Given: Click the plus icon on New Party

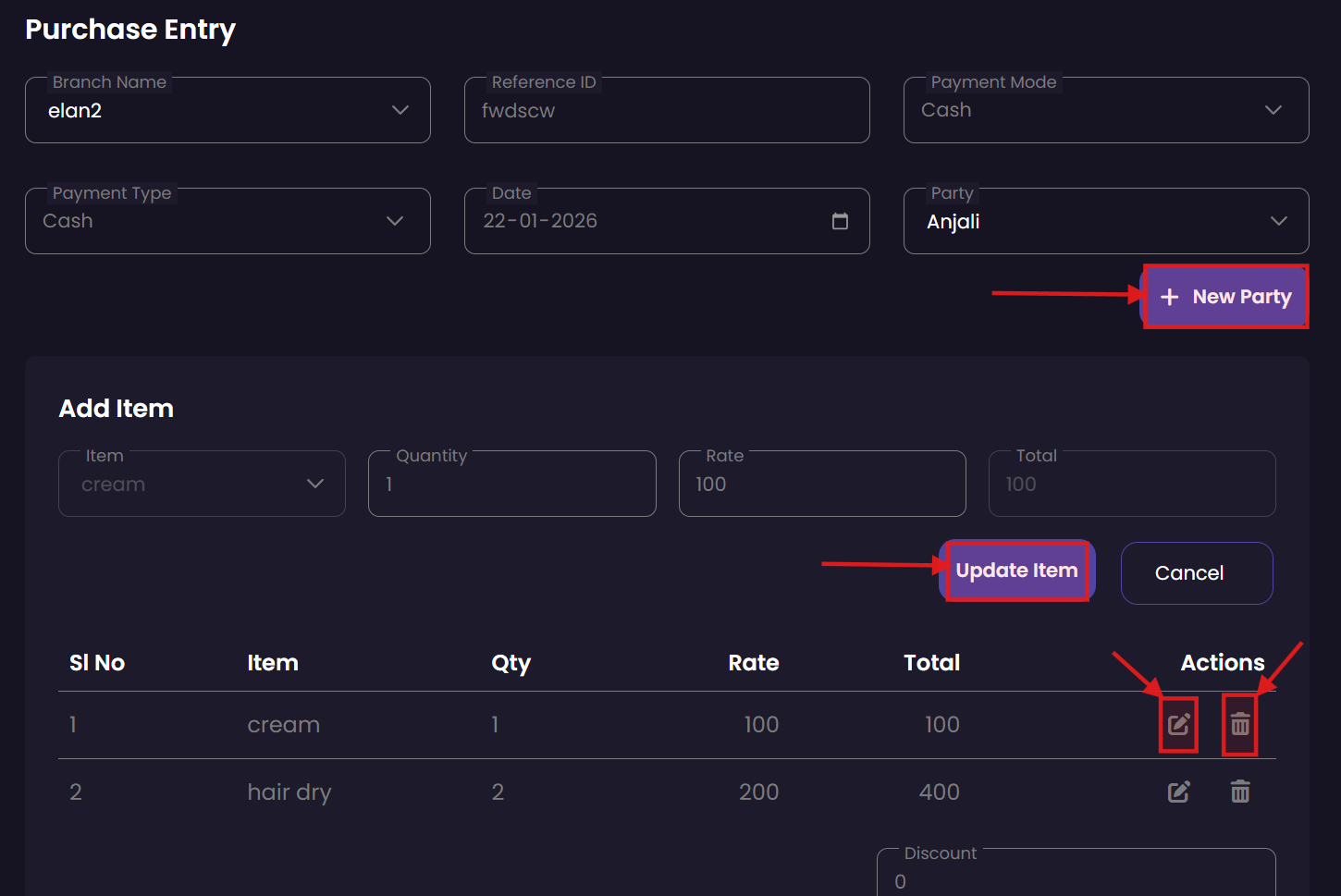Looking at the screenshot, I should pyautogui.click(x=1170, y=297).
